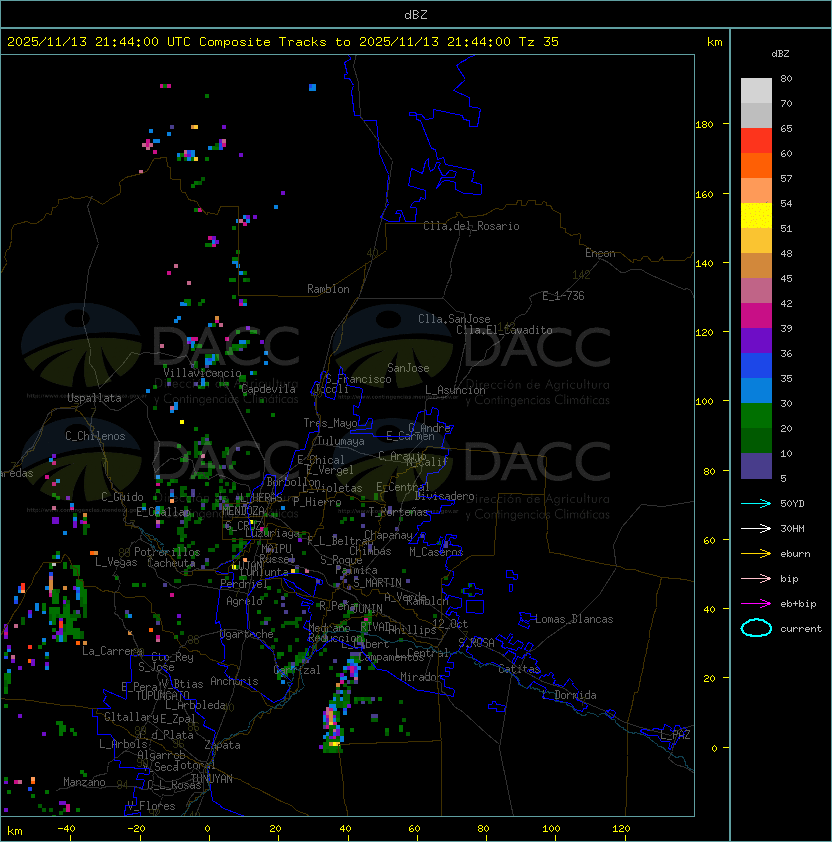832x842 pixels.
Task: Click the 'eburn' legend label
Action: click(x=795, y=554)
